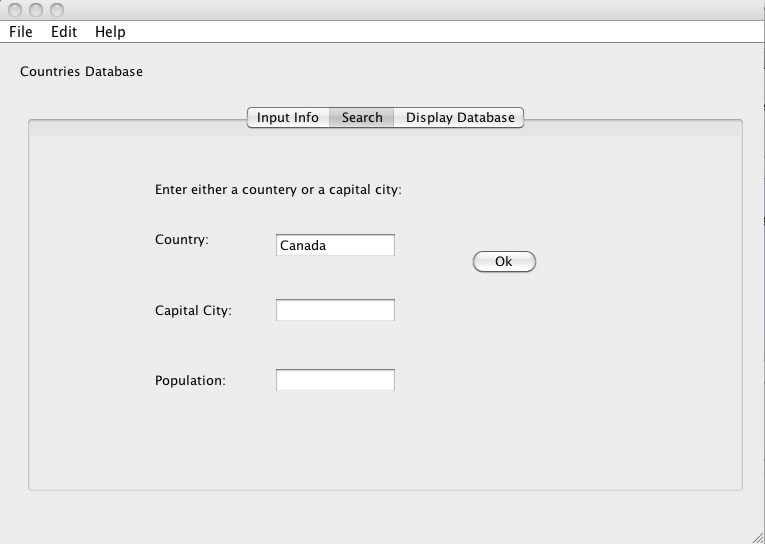765x544 pixels.
Task: Zoom the window using the third title button
Action: coord(56,10)
